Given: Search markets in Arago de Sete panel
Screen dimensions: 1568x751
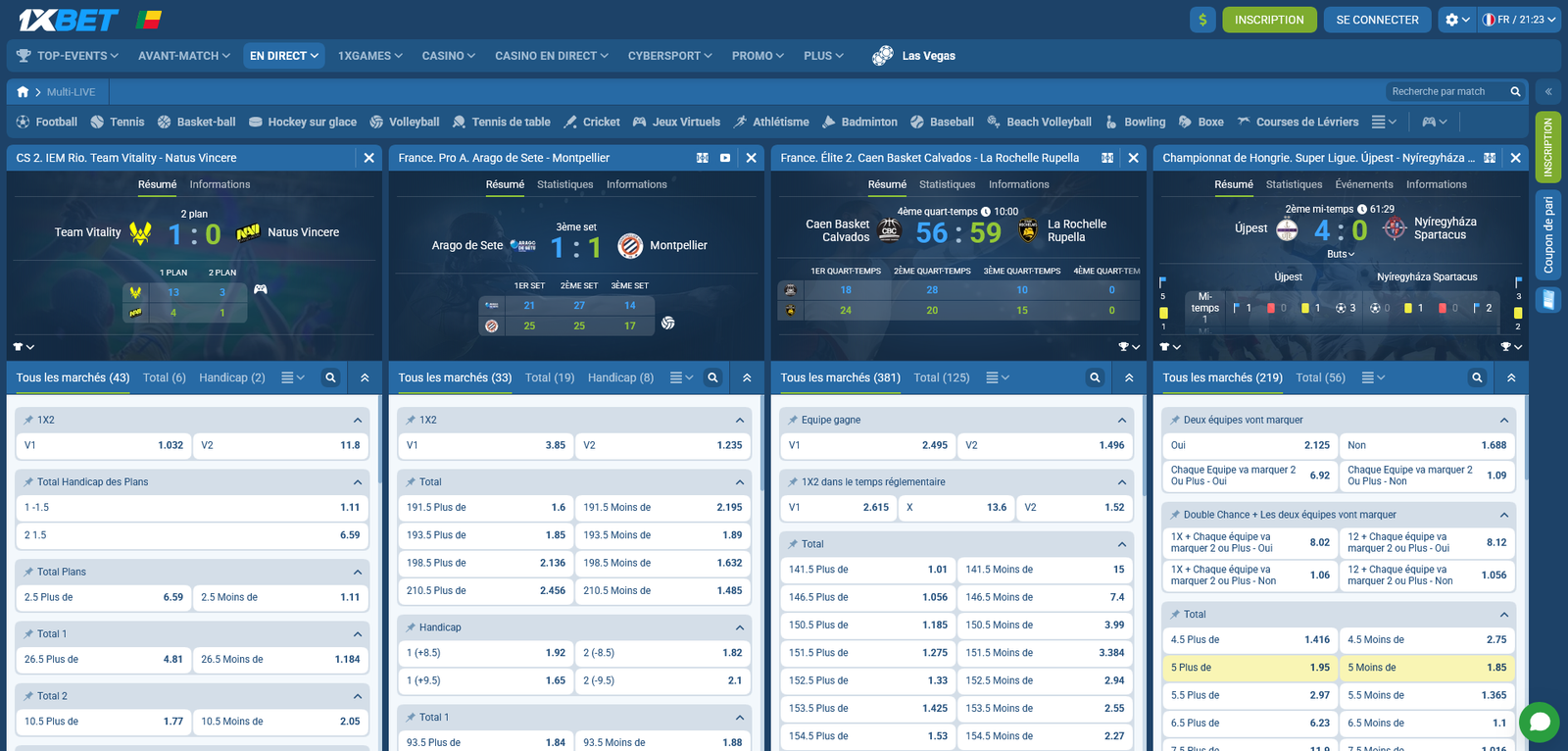Looking at the screenshot, I should (712, 377).
